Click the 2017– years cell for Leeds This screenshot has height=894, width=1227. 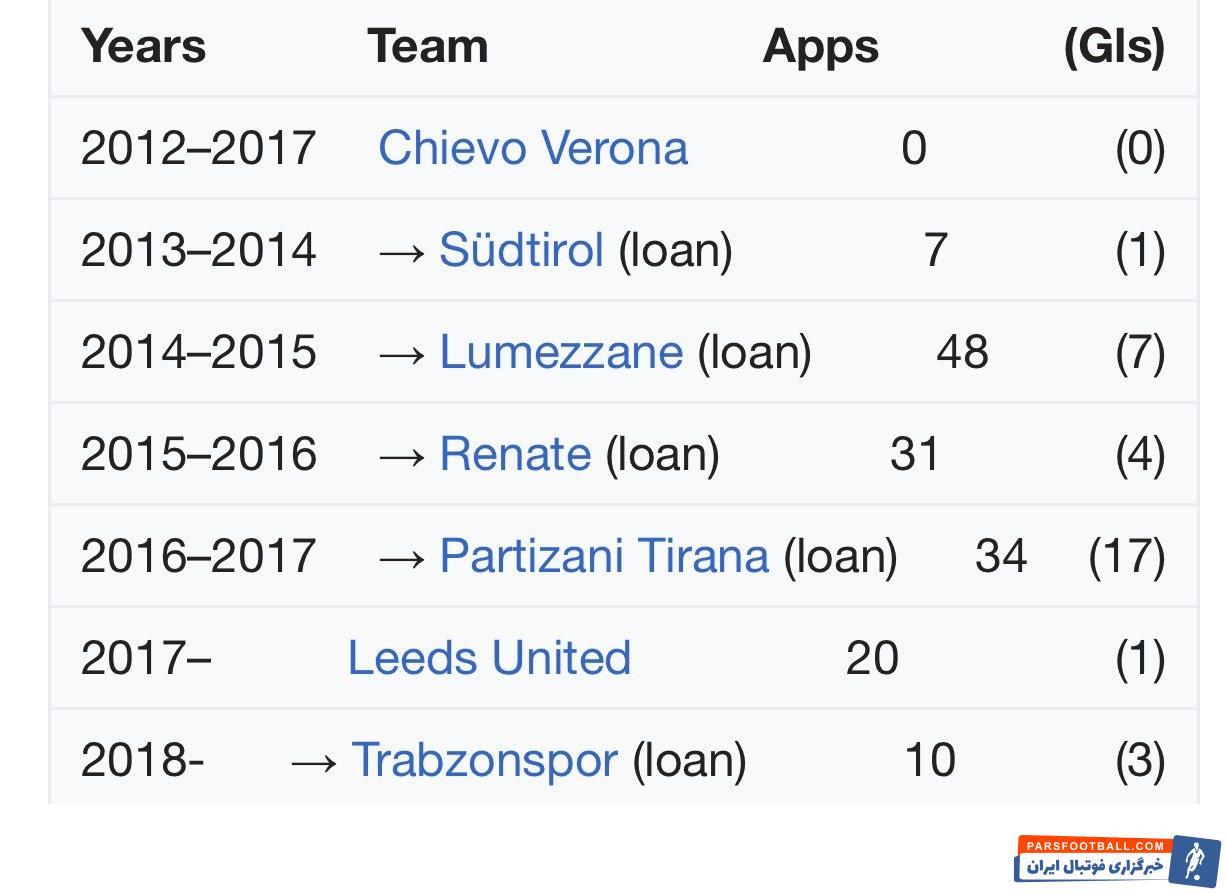(146, 658)
